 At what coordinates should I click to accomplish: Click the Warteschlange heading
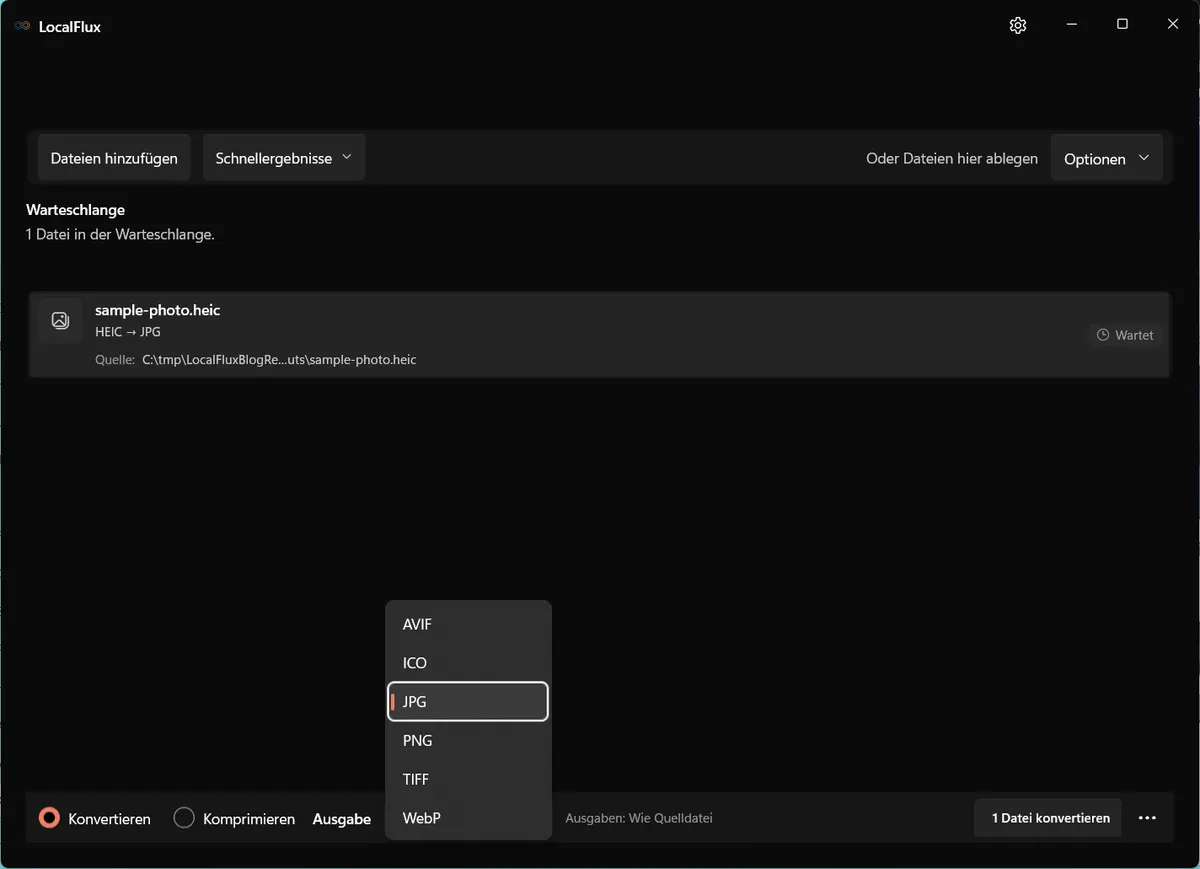click(x=75, y=210)
